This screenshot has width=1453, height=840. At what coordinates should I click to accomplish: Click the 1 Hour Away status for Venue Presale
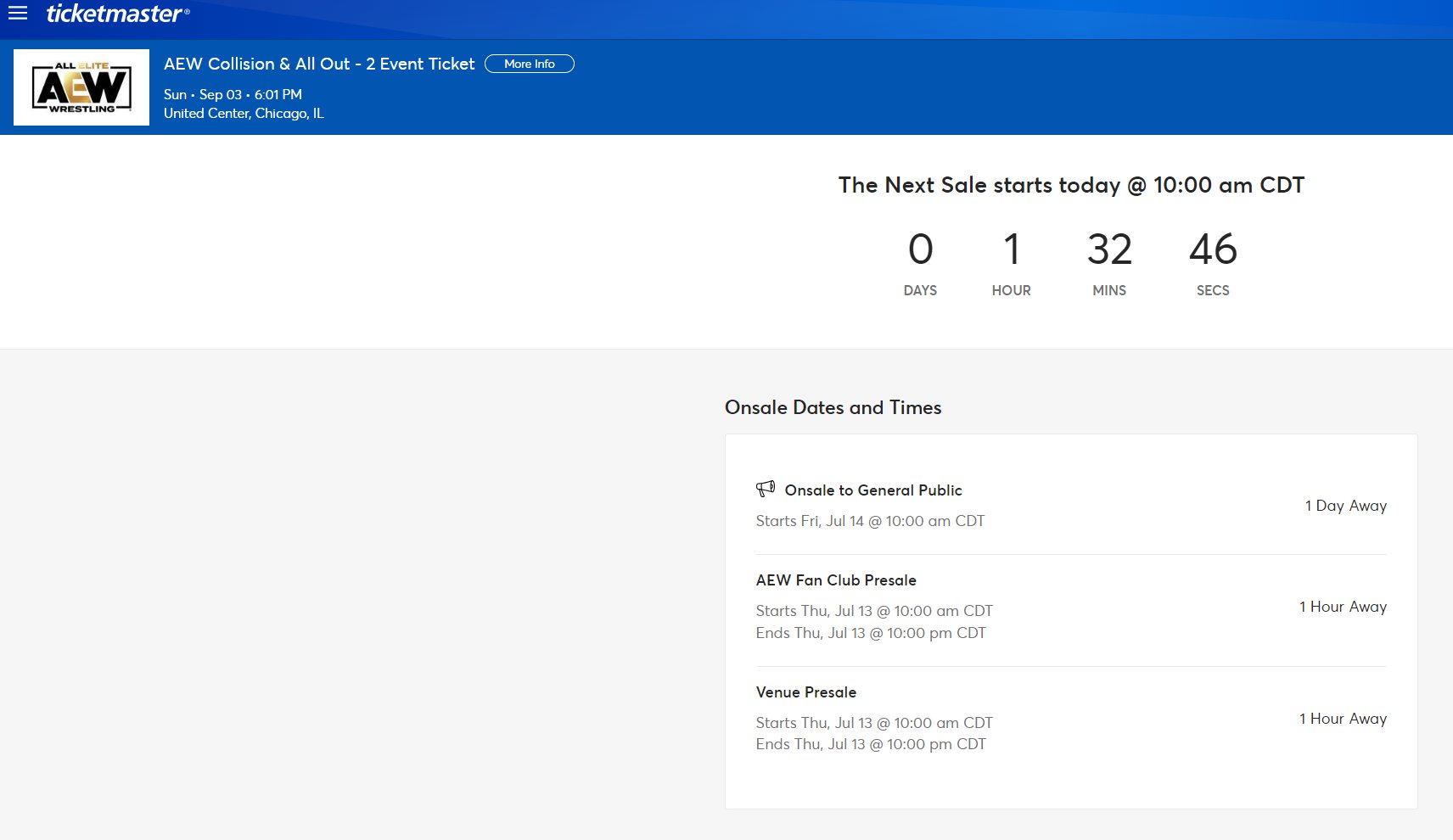pyautogui.click(x=1344, y=719)
